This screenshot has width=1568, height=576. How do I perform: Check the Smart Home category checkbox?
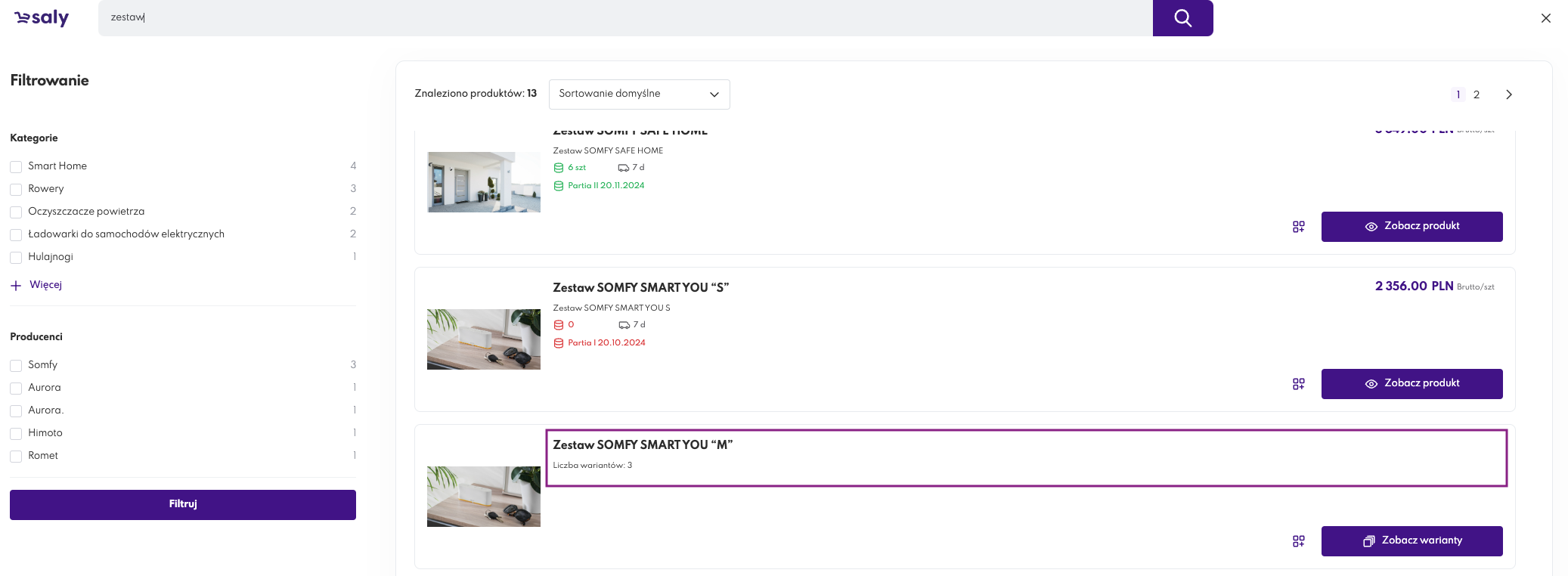[16, 167]
